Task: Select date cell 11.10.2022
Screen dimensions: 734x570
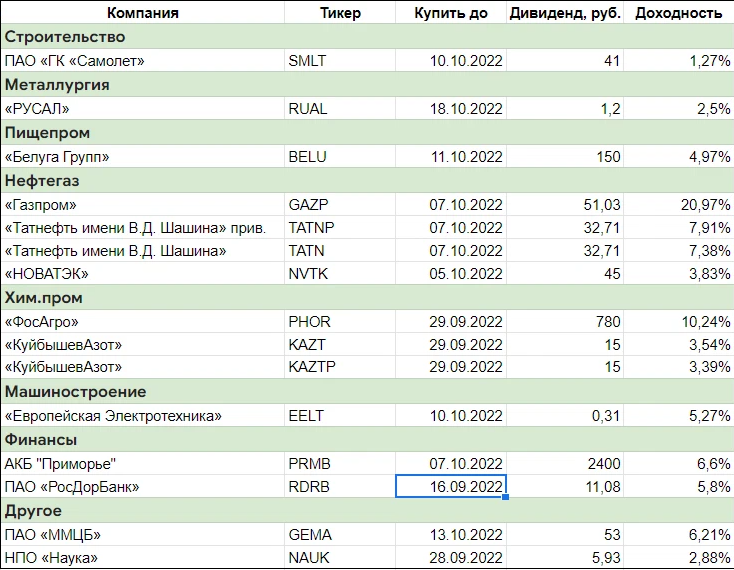Action: [451, 156]
